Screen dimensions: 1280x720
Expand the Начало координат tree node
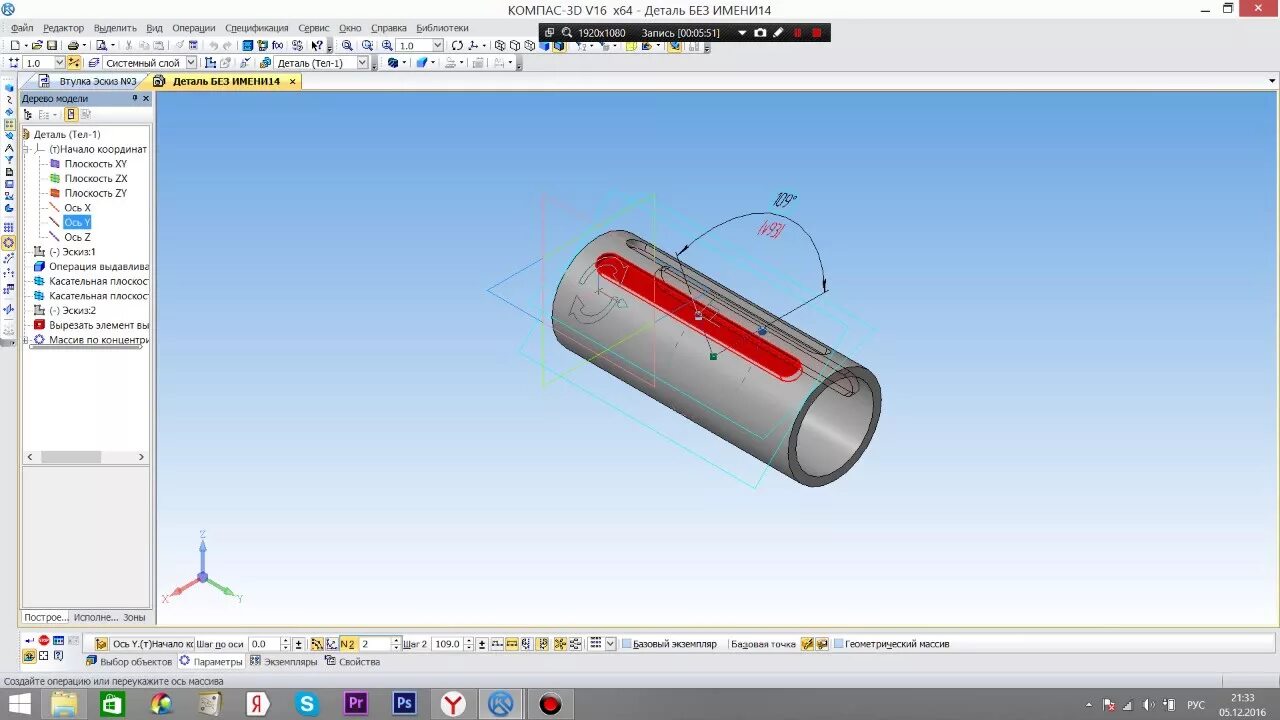(27, 149)
